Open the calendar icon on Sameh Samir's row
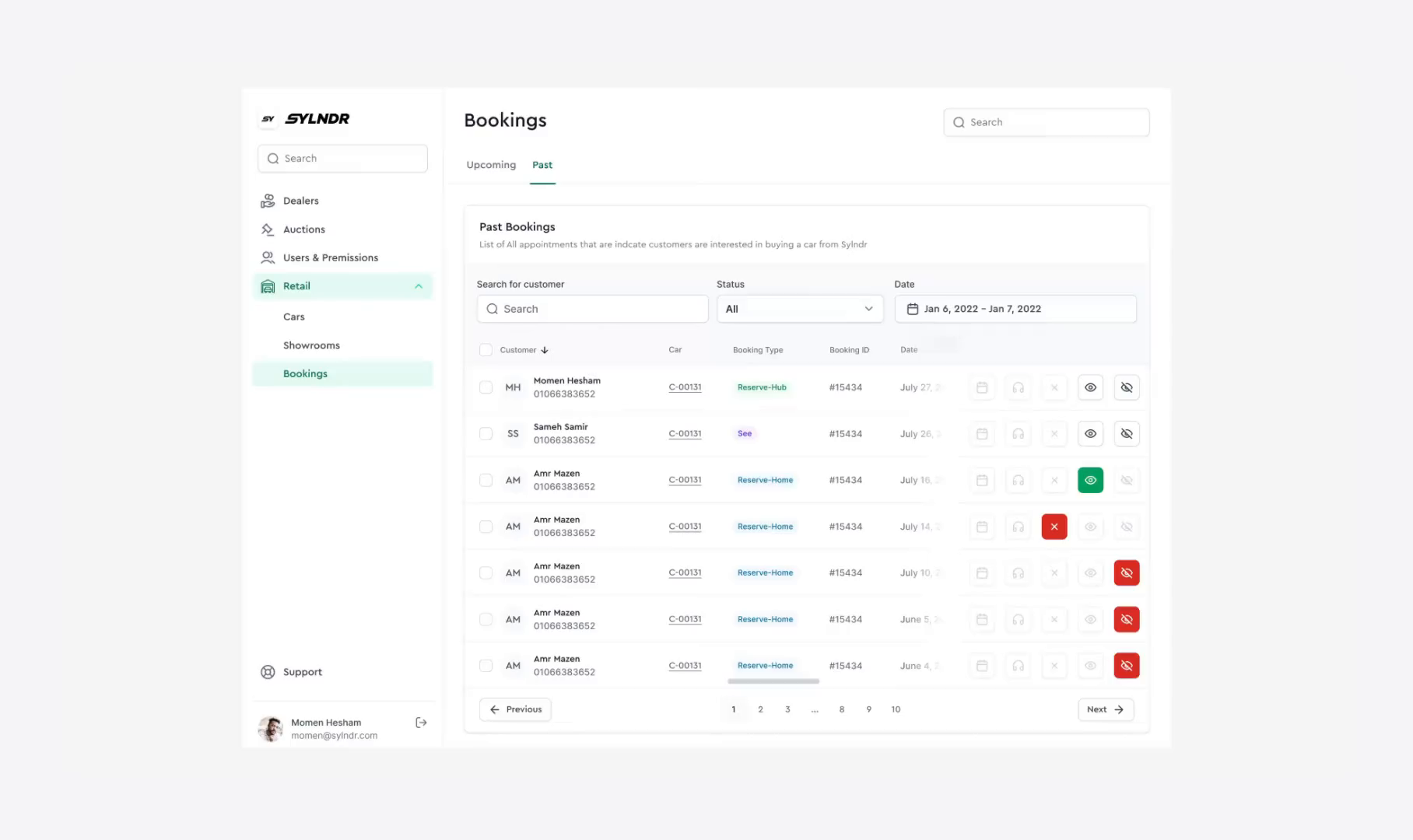 [x=981, y=434]
